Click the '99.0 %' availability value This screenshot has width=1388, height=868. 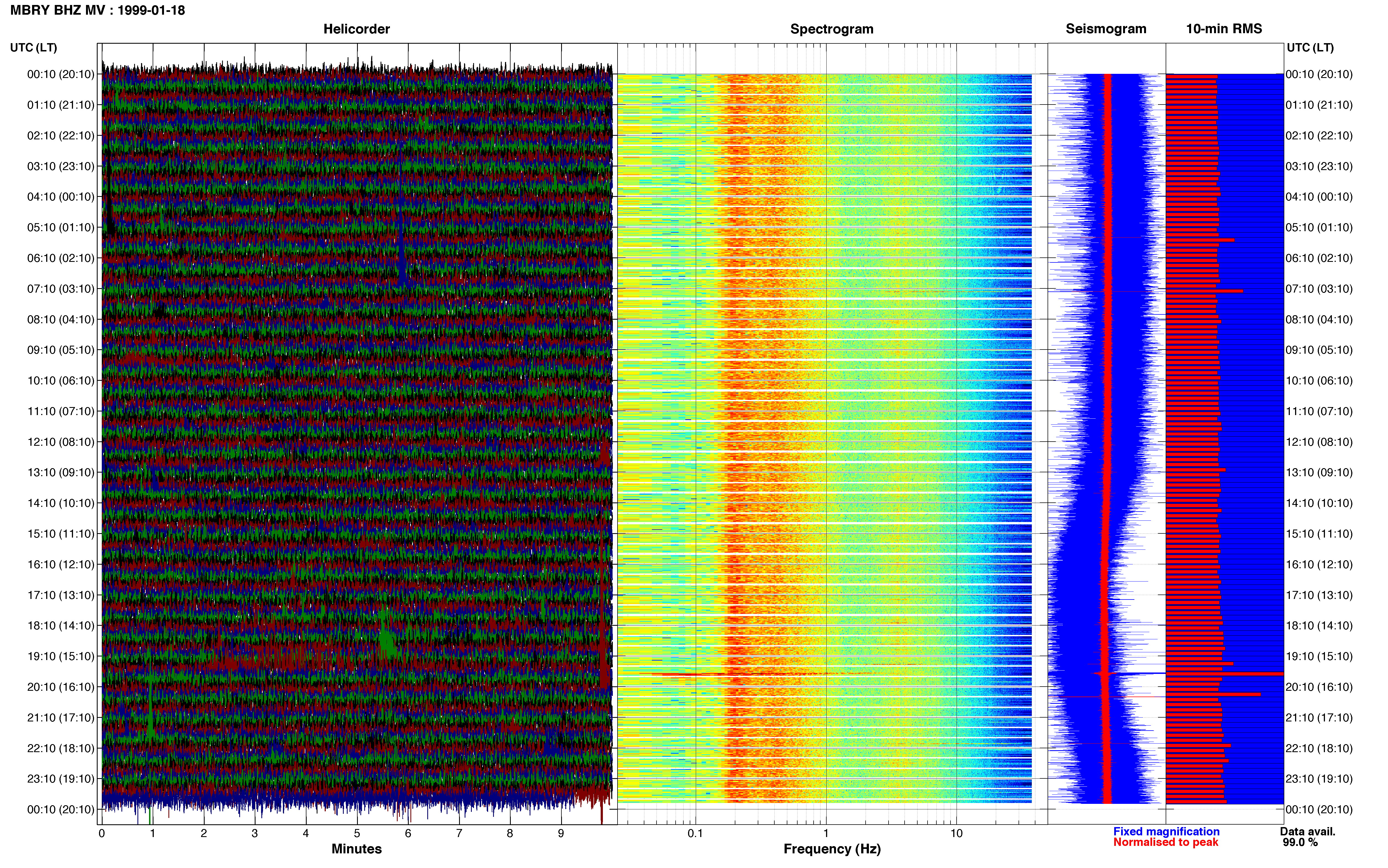click(1300, 842)
